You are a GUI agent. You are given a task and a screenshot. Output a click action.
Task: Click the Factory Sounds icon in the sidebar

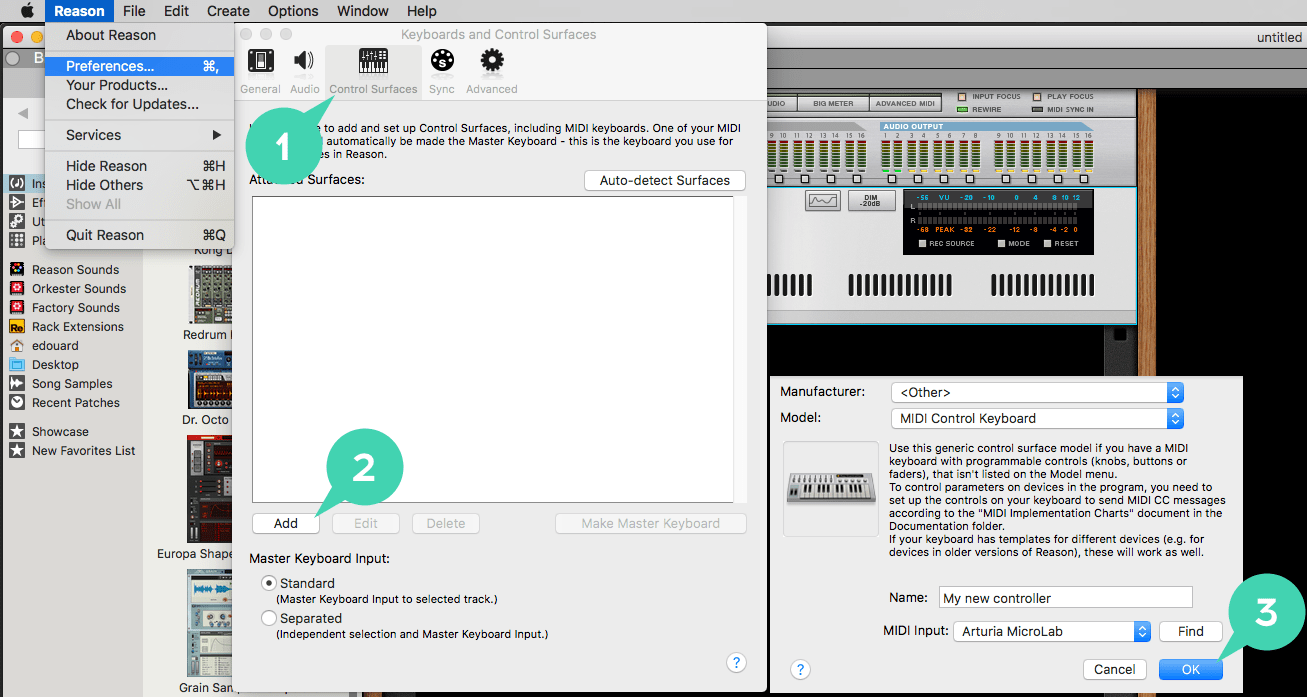16,307
